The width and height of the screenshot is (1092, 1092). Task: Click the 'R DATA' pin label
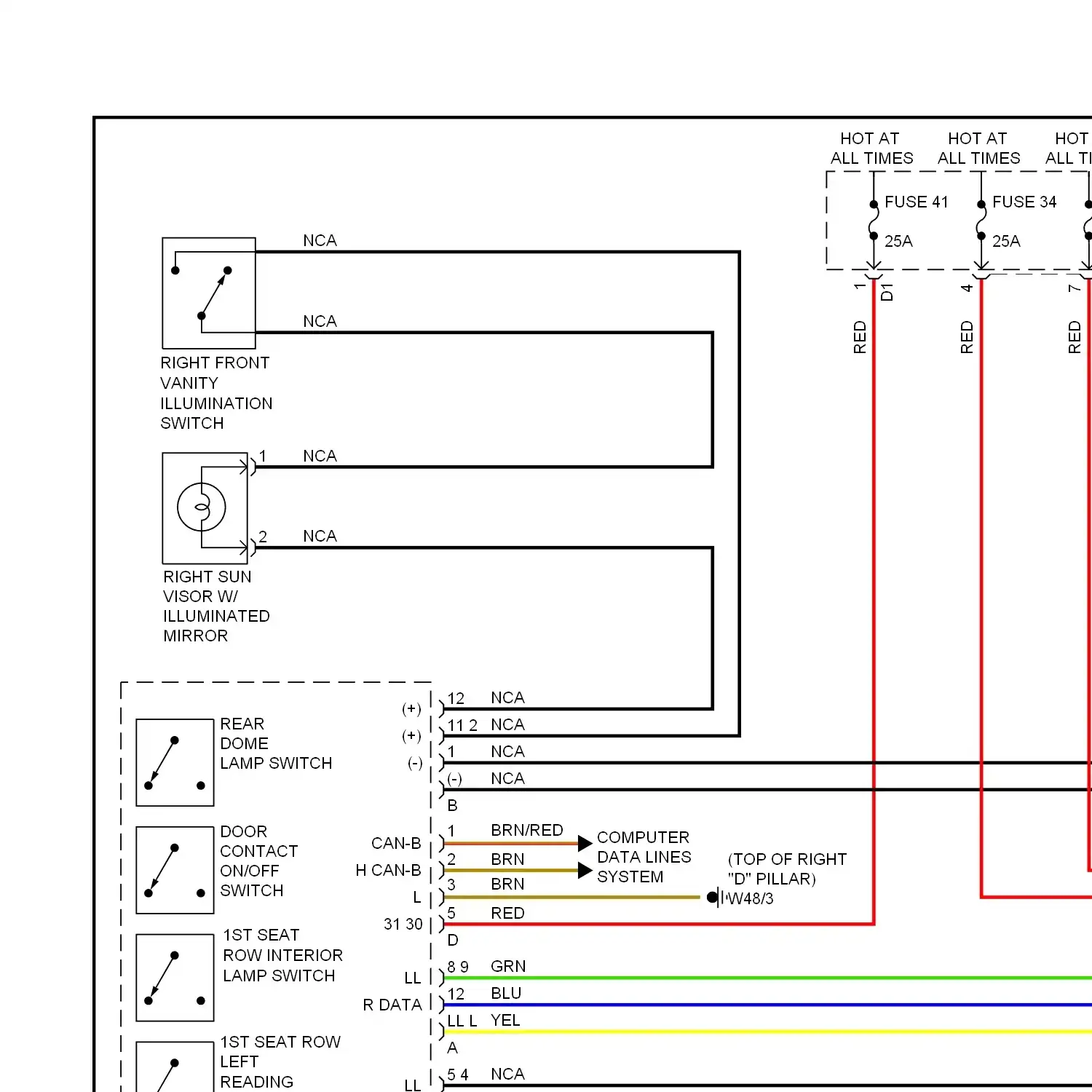[392, 1005]
